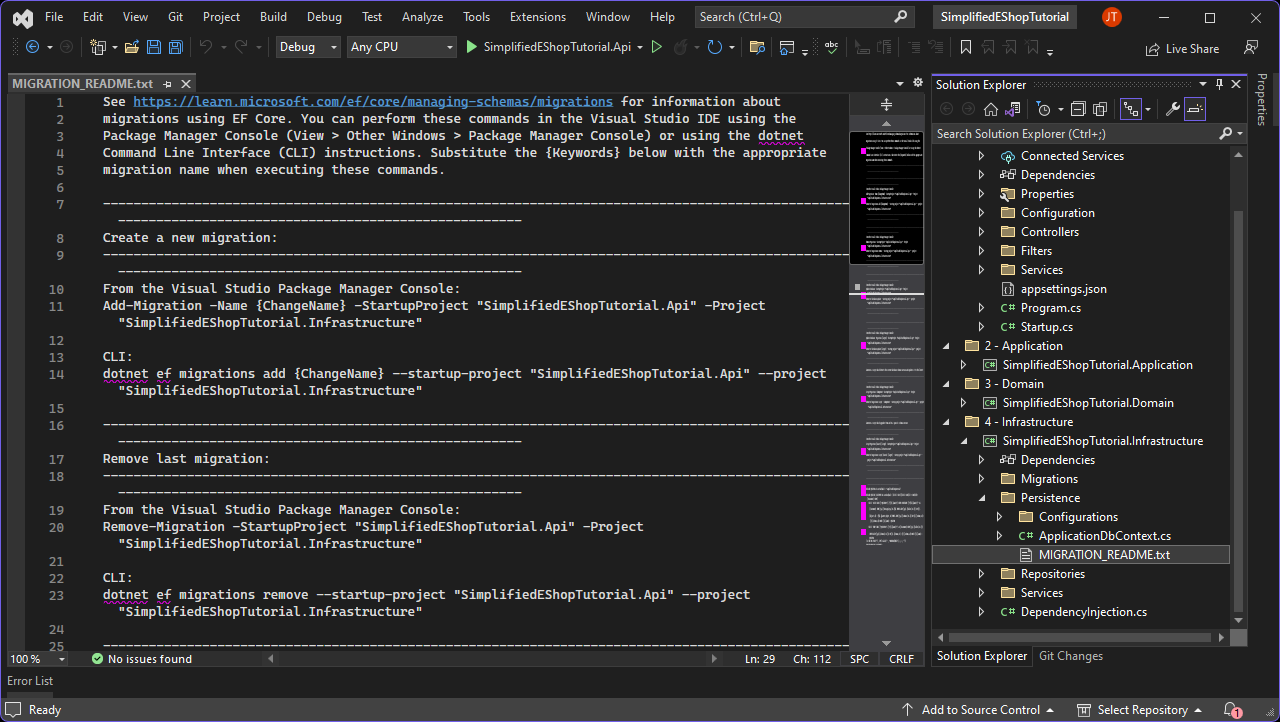Click the notifications bell in status bar
The image size is (1280, 722).
click(x=1230, y=710)
